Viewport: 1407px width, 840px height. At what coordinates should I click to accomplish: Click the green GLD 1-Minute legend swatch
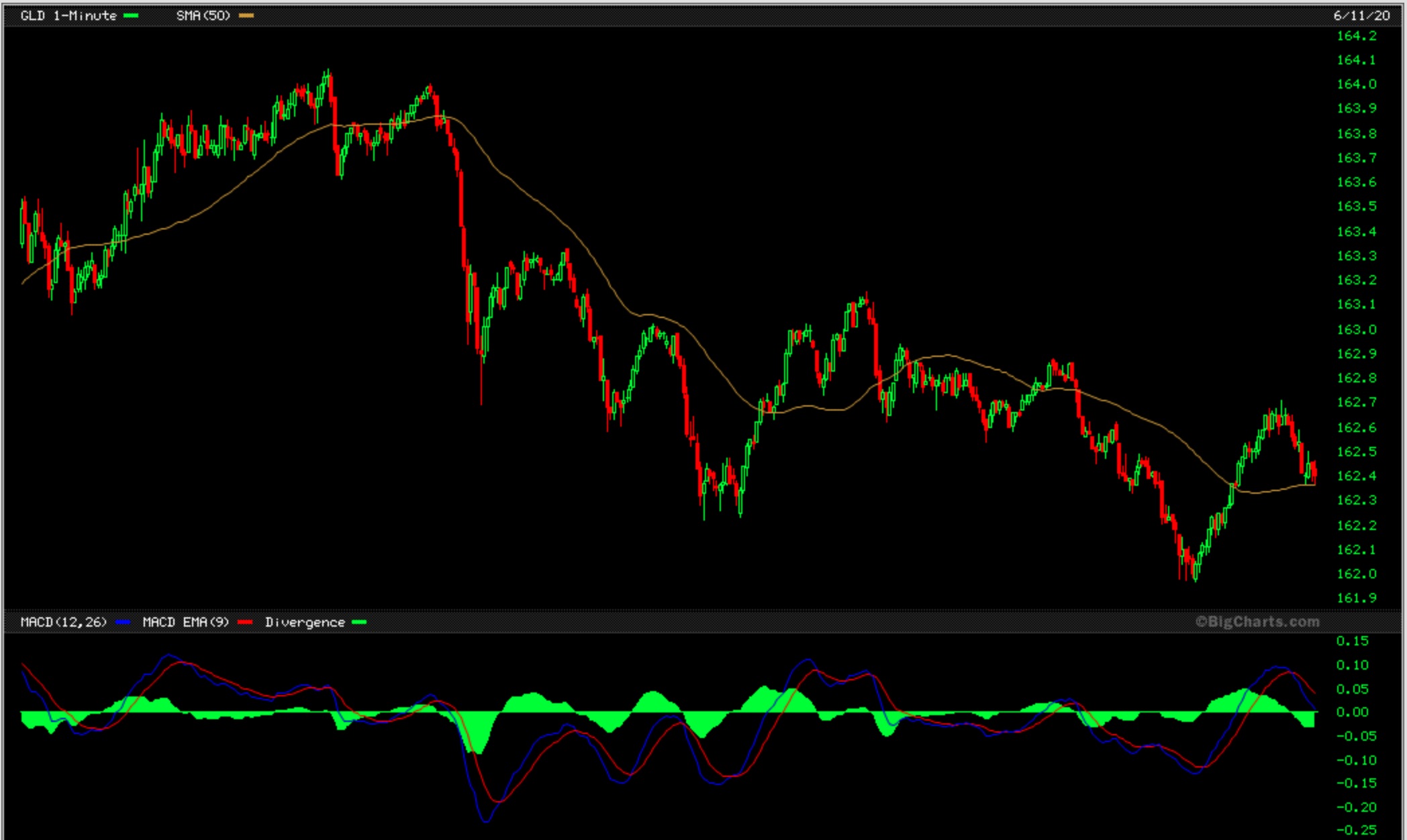coord(131,15)
